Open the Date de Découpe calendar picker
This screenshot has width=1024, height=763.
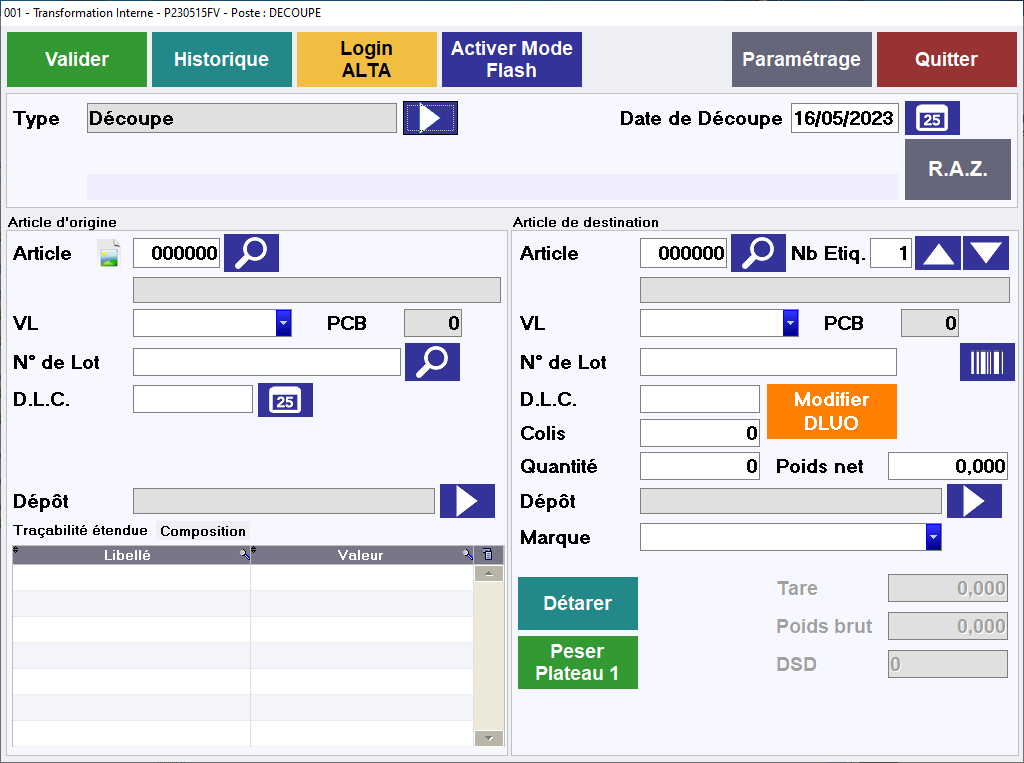932,119
